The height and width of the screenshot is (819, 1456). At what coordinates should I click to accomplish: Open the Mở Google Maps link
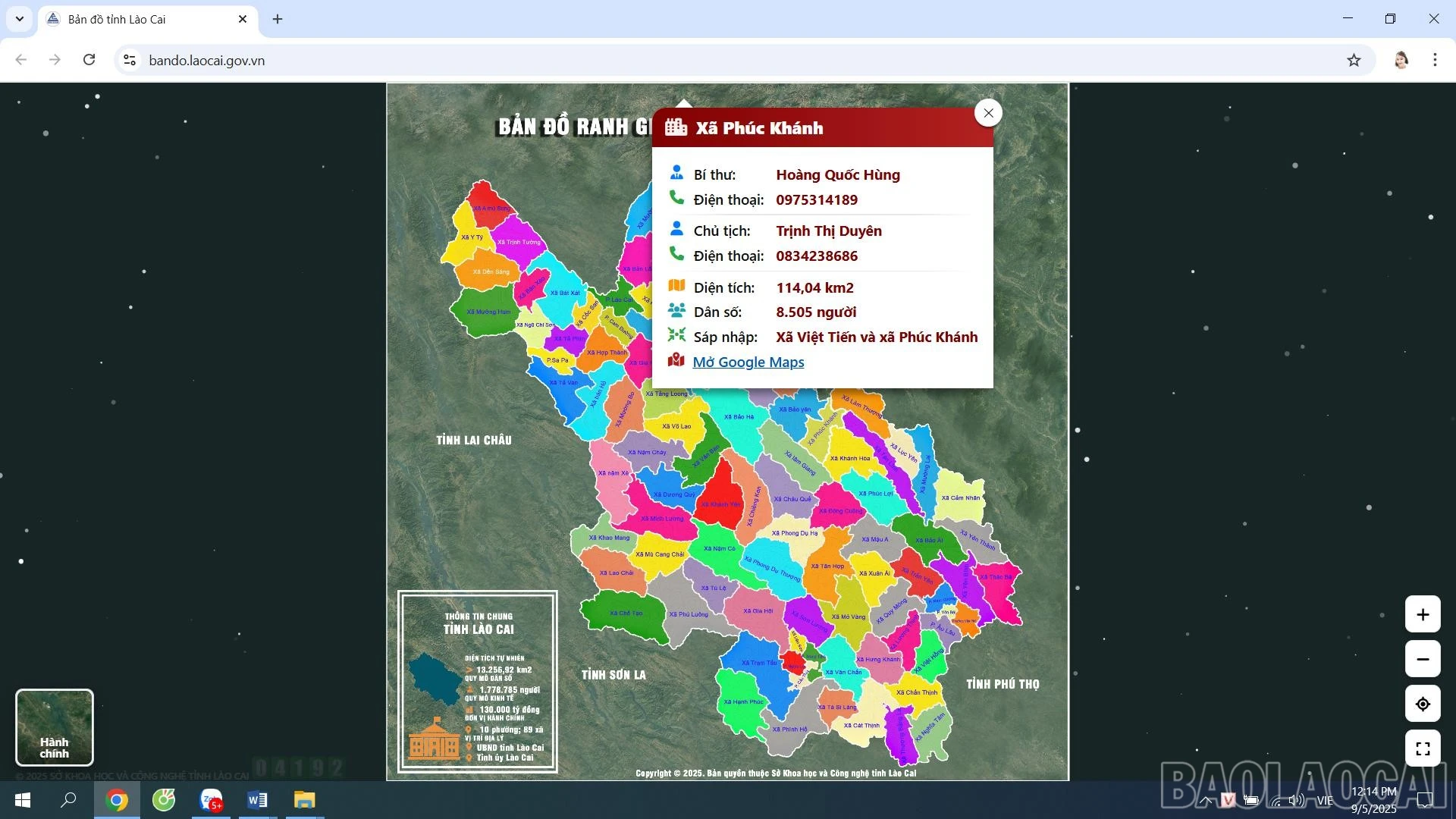click(748, 362)
